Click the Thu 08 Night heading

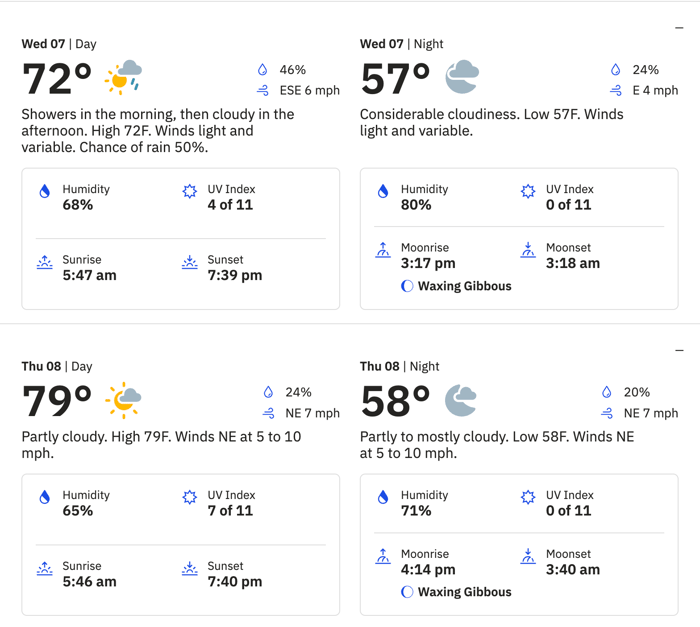pos(399,367)
